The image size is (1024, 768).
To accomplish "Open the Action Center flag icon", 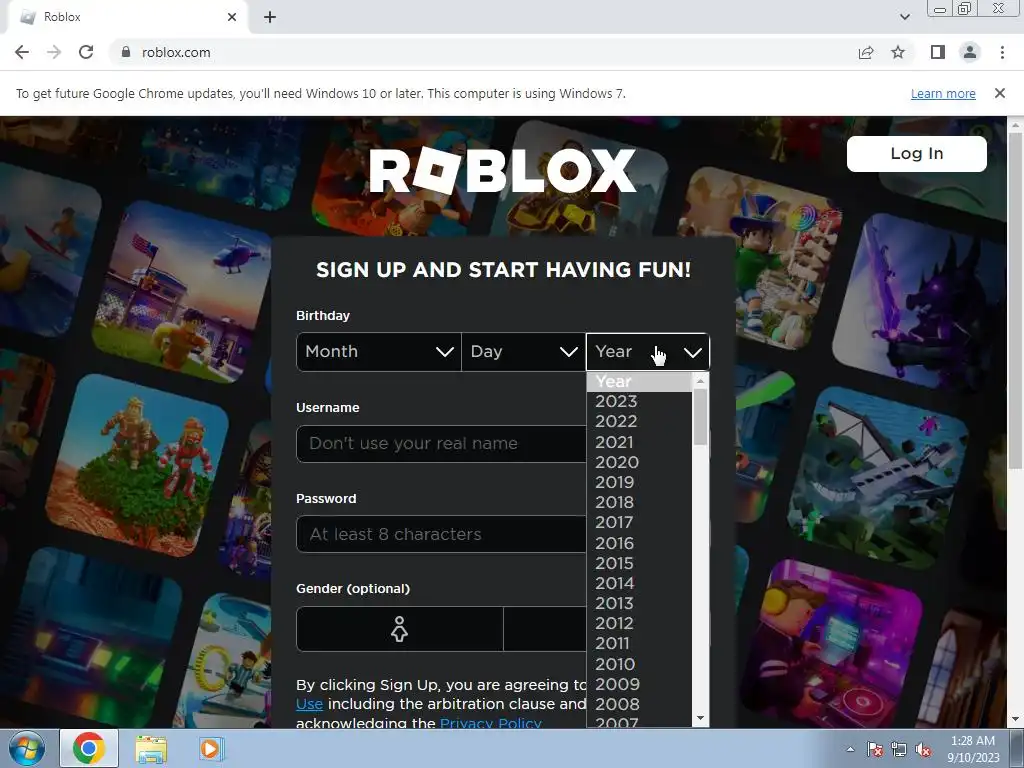I will 874,749.
